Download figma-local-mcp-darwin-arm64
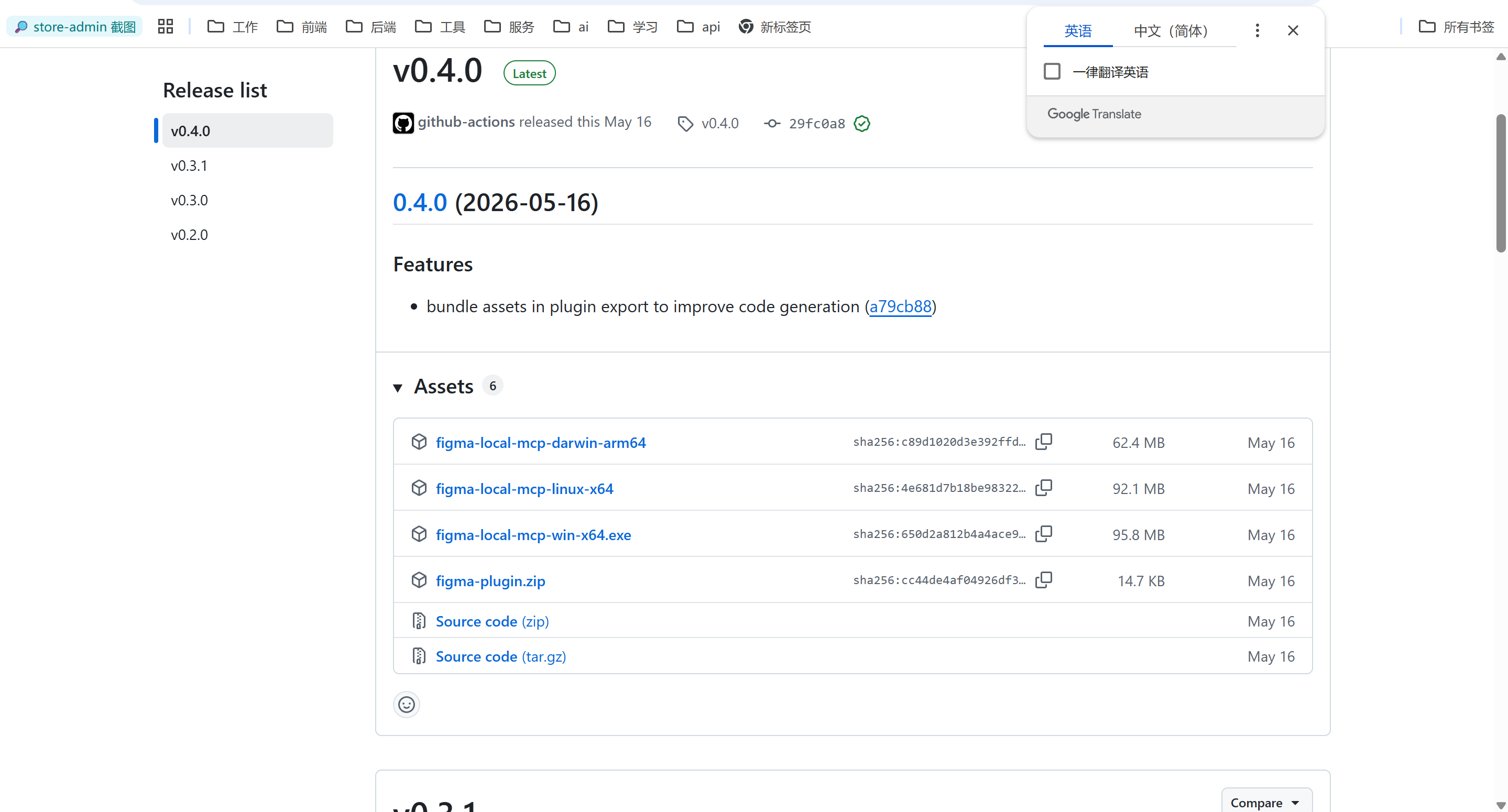The image size is (1508, 812). tap(541, 443)
